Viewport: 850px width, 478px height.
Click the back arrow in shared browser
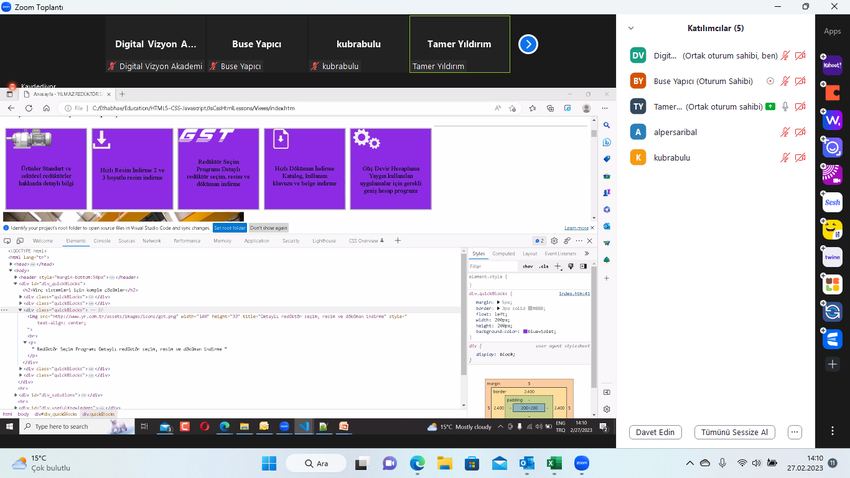pyautogui.click(x=11, y=108)
